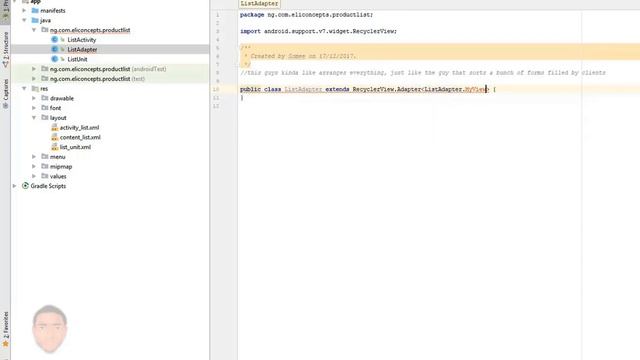Click the '//this guys kinda like' comment line
Viewport: 640px width, 360px height.
coord(423,73)
